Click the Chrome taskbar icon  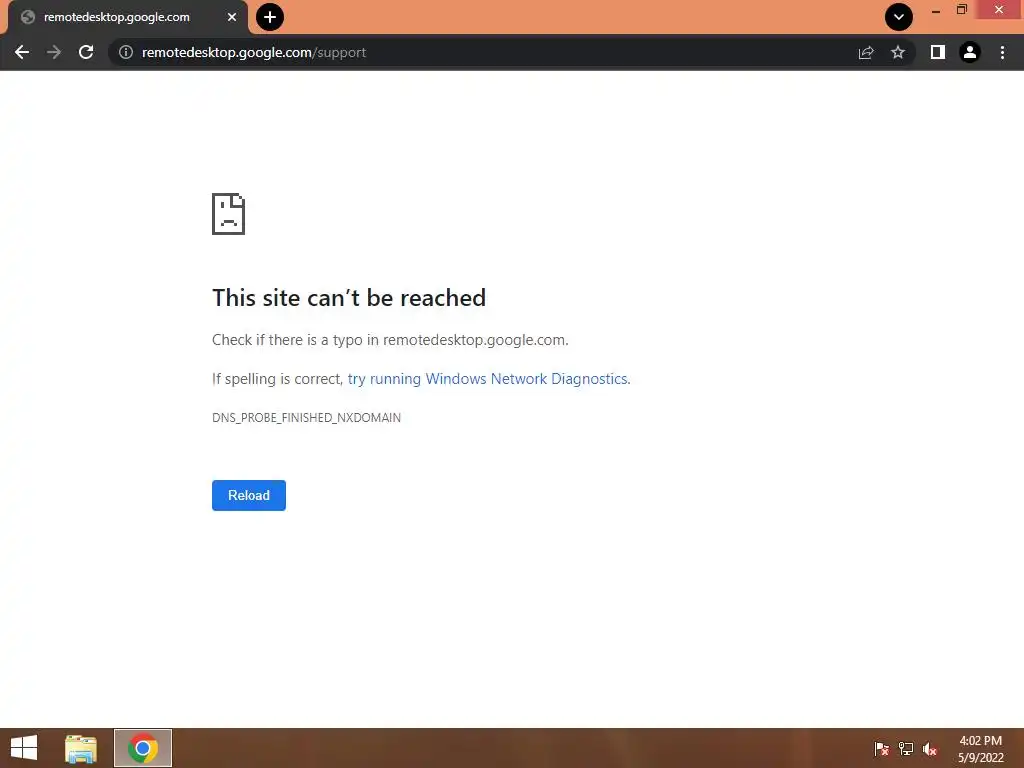coord(142,748)
